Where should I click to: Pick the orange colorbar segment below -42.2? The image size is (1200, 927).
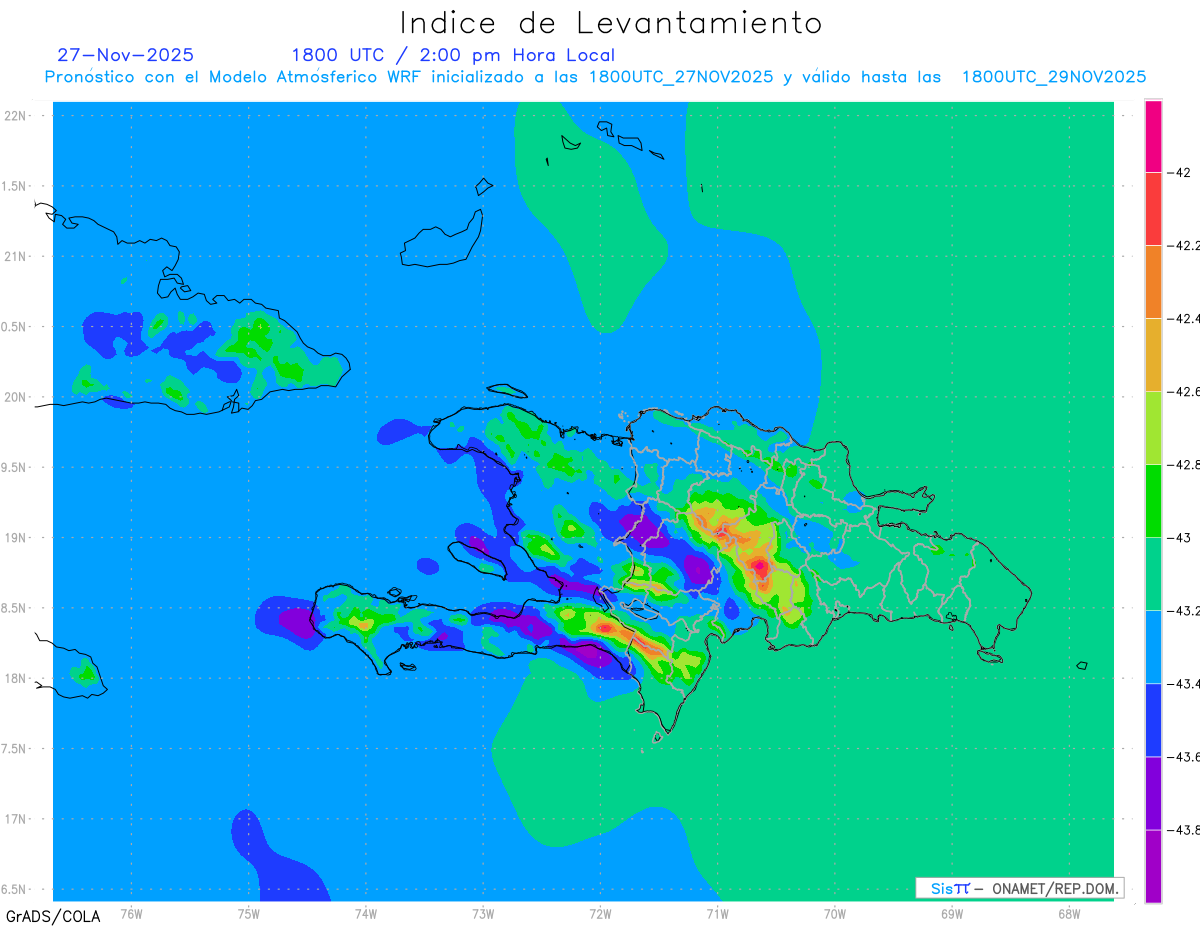click(1153, 281)
